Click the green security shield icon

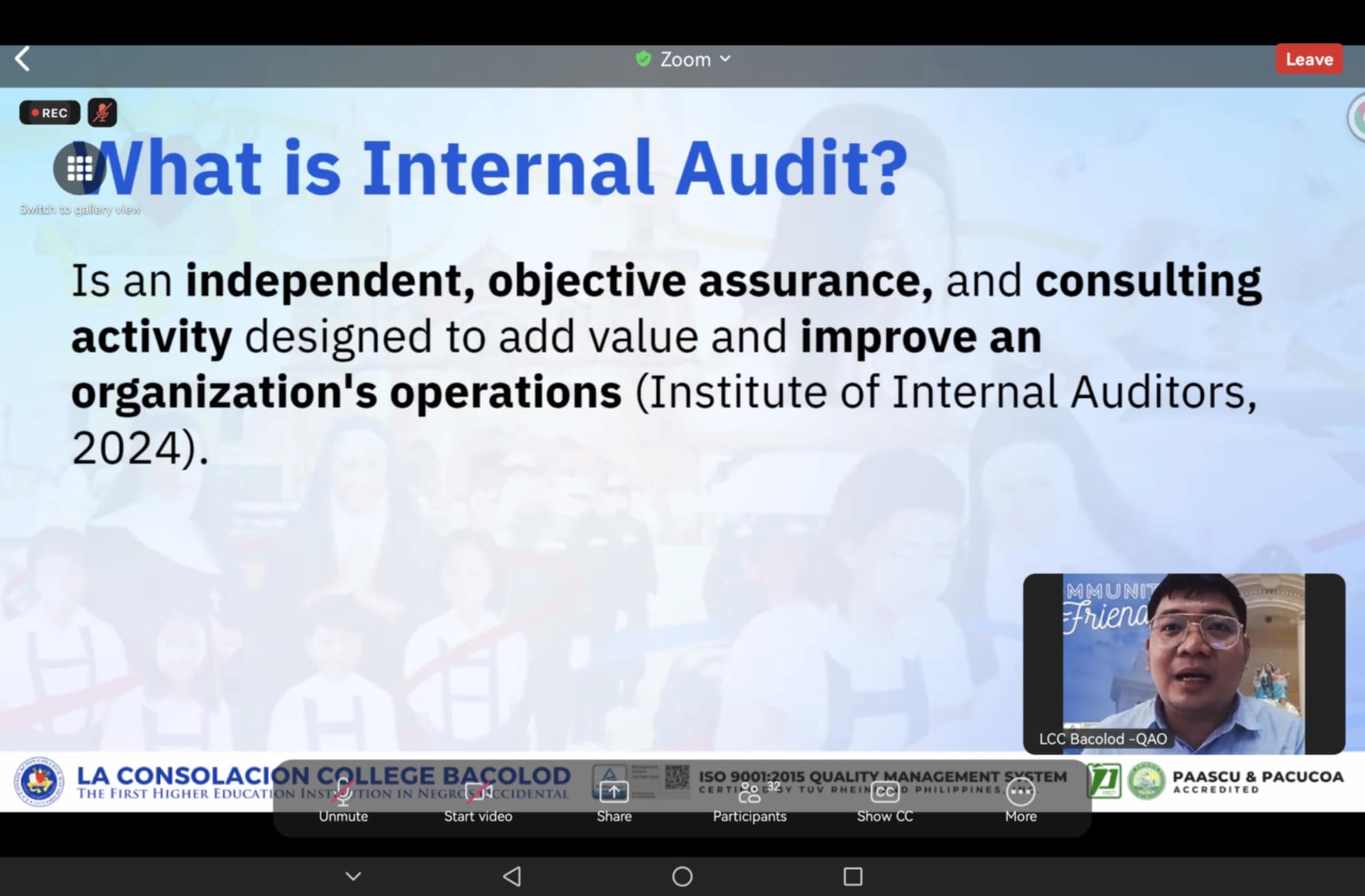pos(643,59)
